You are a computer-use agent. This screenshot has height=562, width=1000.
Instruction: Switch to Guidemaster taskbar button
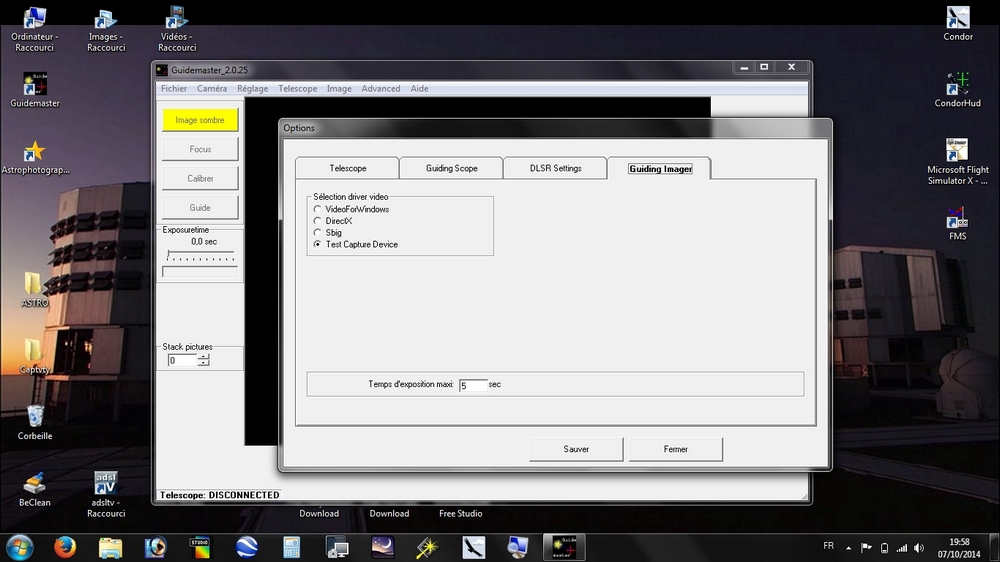point(564,547)
